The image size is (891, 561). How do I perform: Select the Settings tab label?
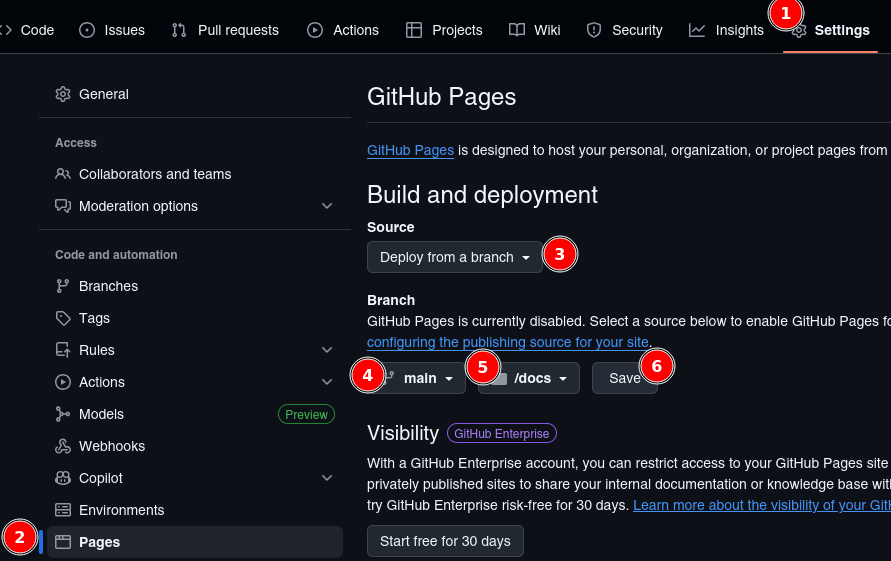[842, 30]
